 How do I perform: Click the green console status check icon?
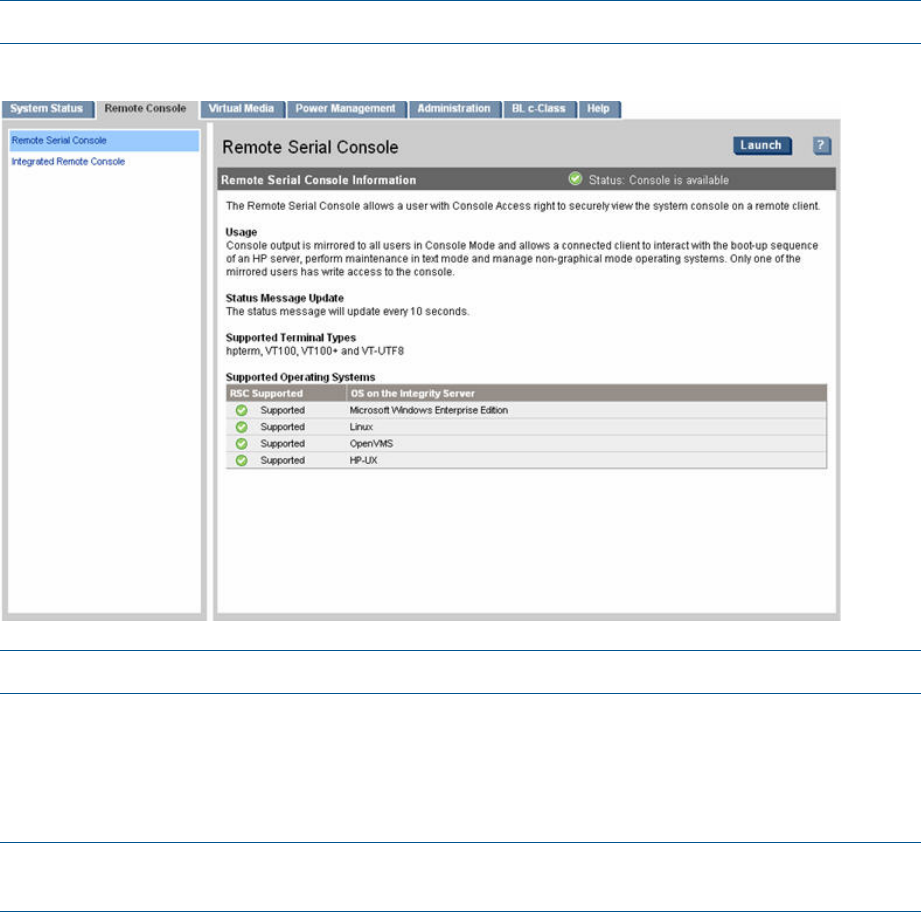pyautogui.click(x=575, y=180)
